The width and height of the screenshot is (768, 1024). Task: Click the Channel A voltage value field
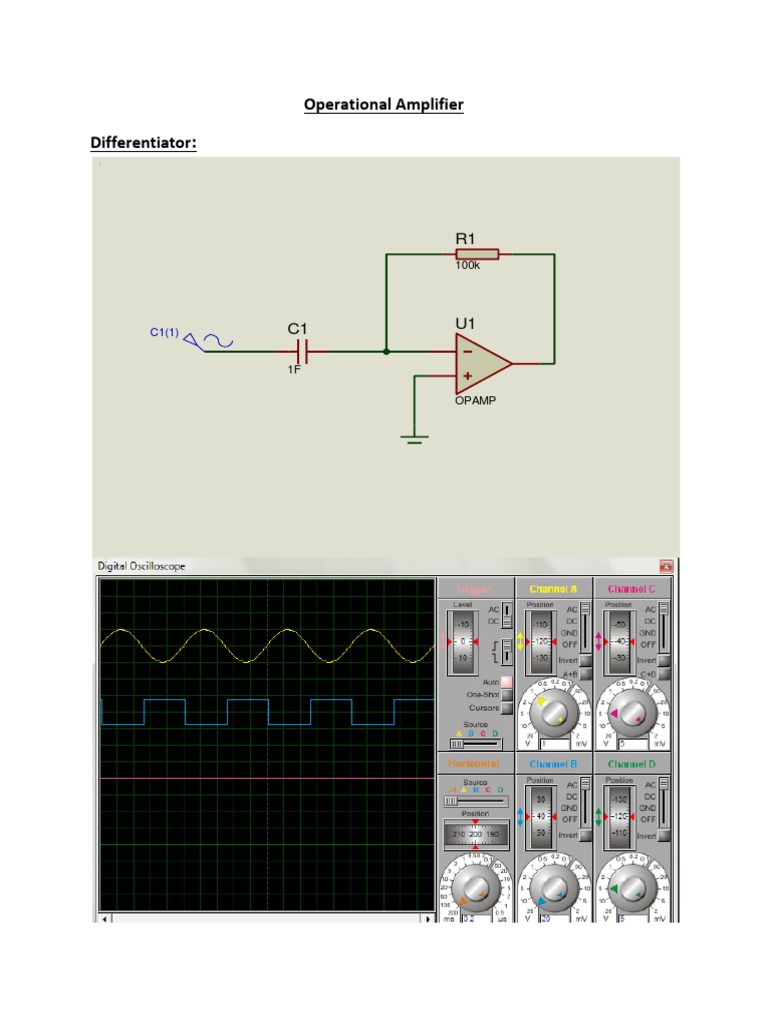point(555,744)
